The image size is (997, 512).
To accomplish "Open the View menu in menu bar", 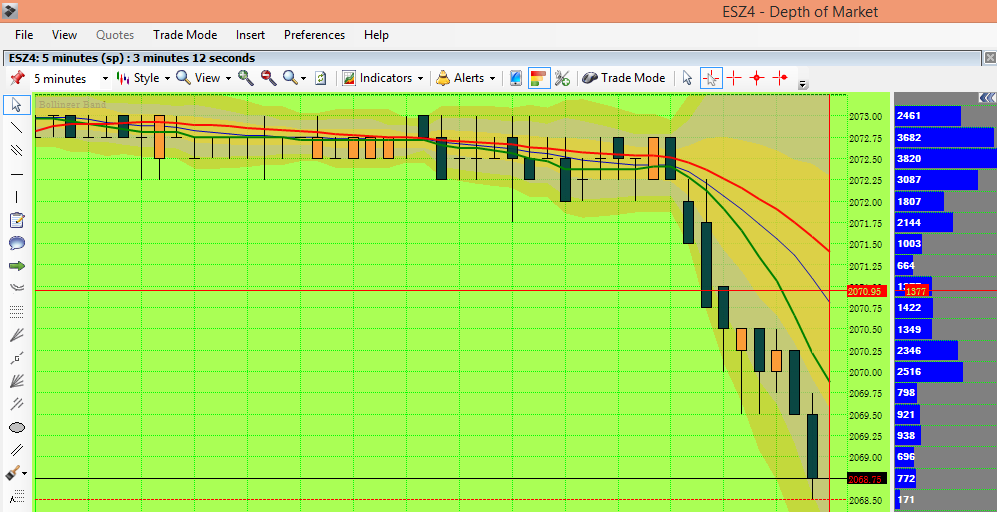I will [64, 35].
